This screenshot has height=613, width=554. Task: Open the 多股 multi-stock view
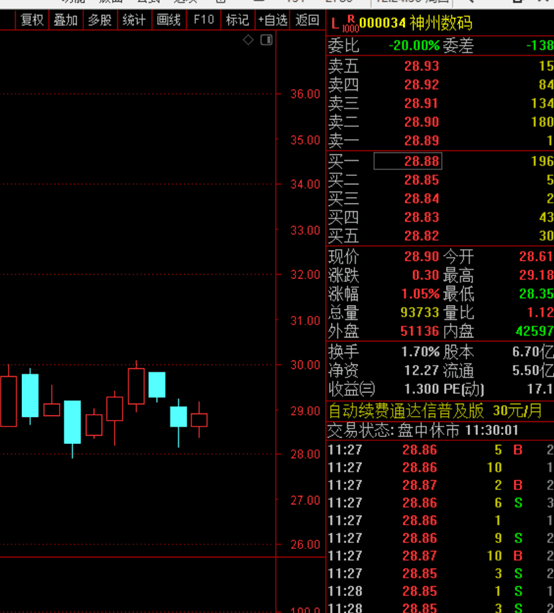tap(100, 20)
